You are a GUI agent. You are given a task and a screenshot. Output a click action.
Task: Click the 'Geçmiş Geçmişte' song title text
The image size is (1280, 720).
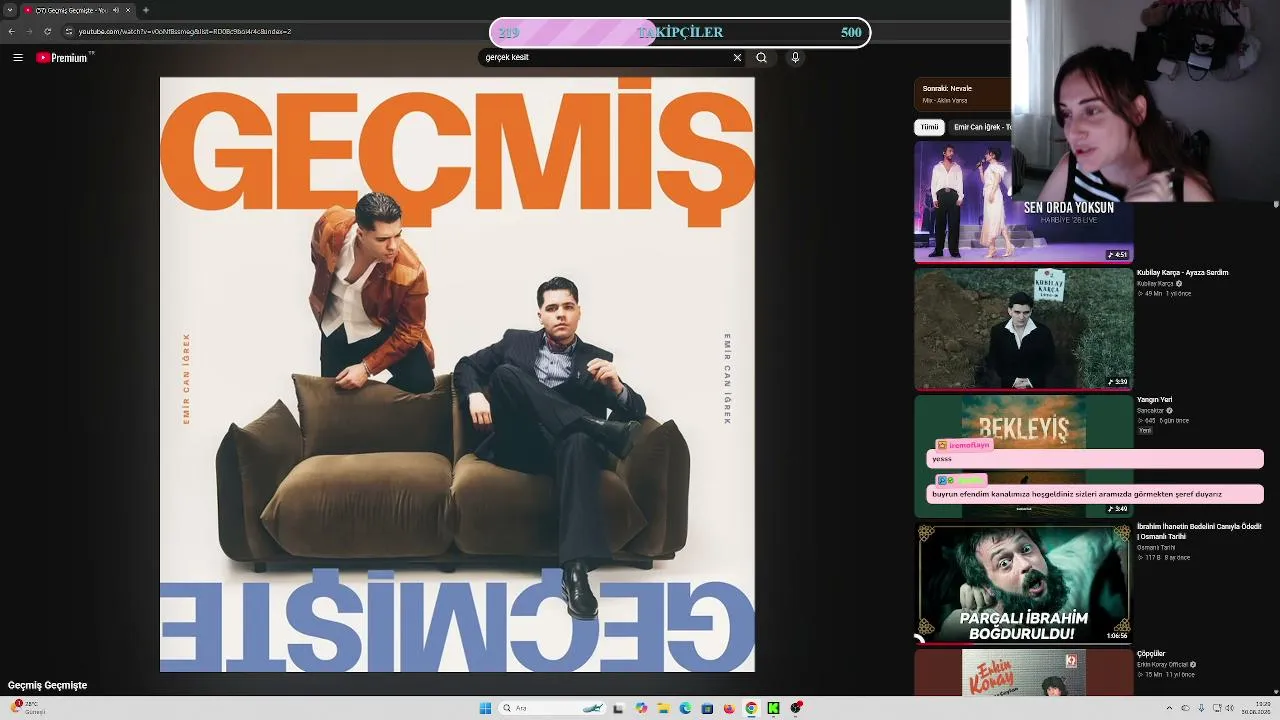[47, 686]
